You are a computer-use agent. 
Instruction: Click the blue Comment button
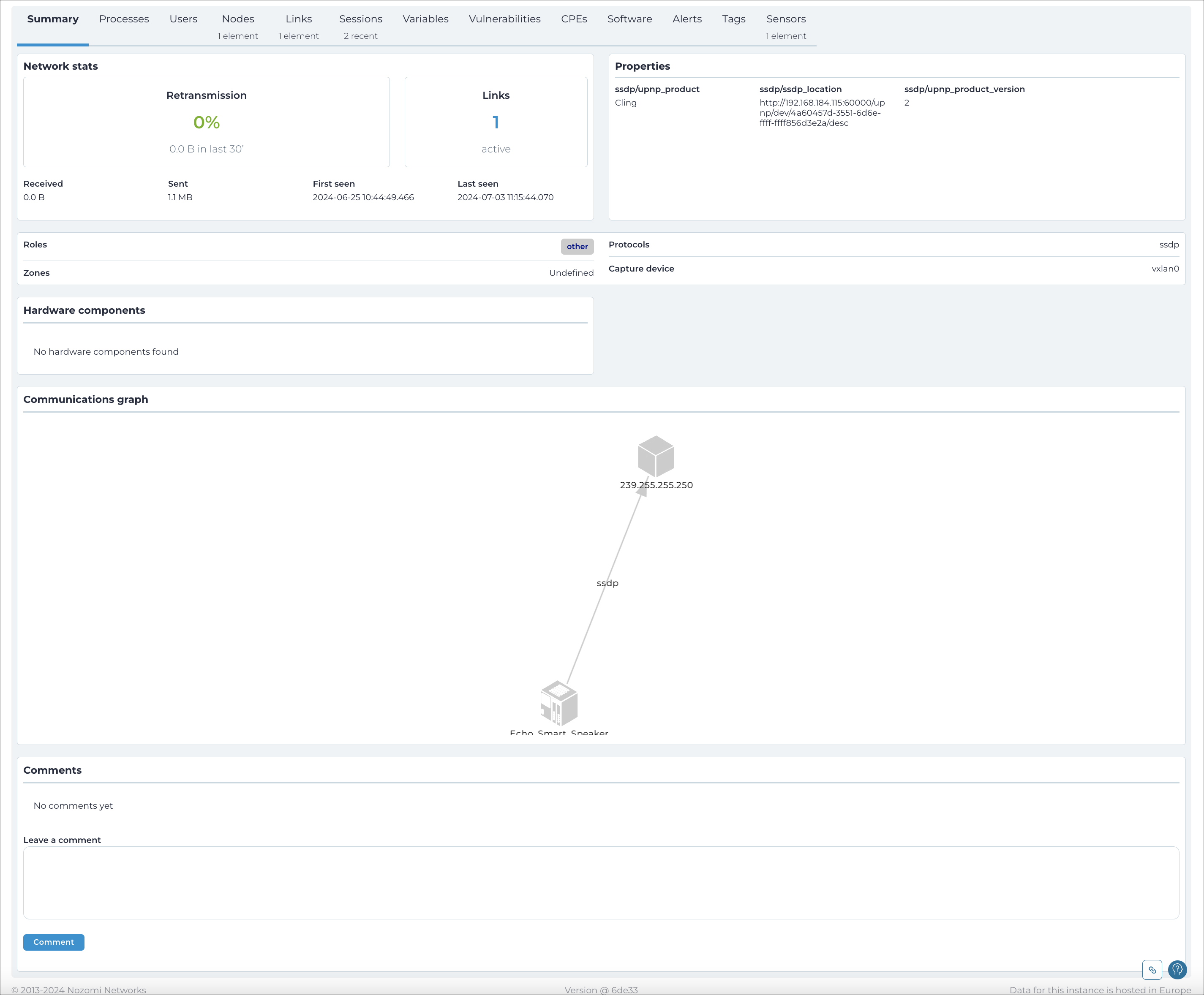click(54, 942)
